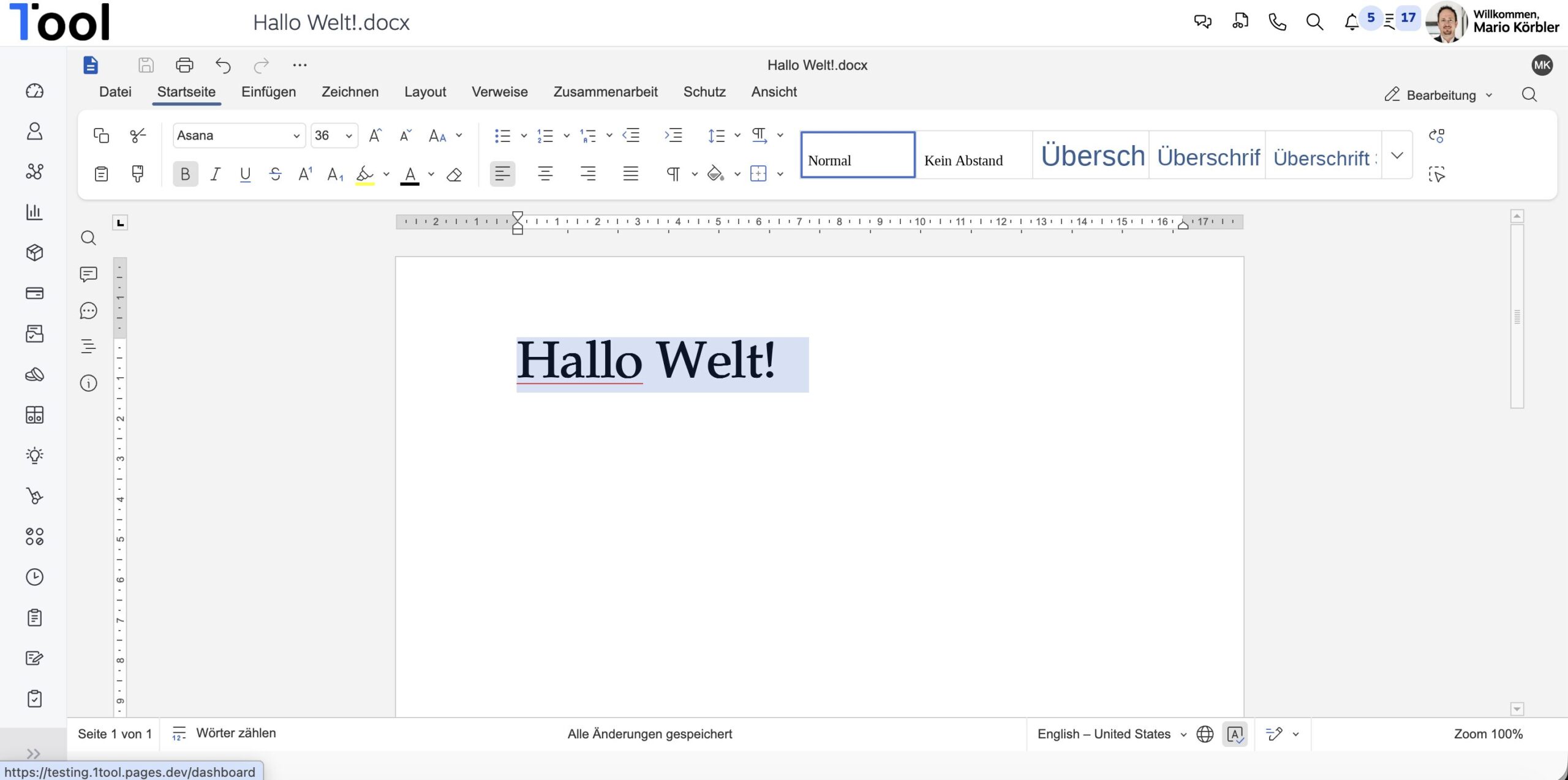Click the yellow highlight color button

364,174
